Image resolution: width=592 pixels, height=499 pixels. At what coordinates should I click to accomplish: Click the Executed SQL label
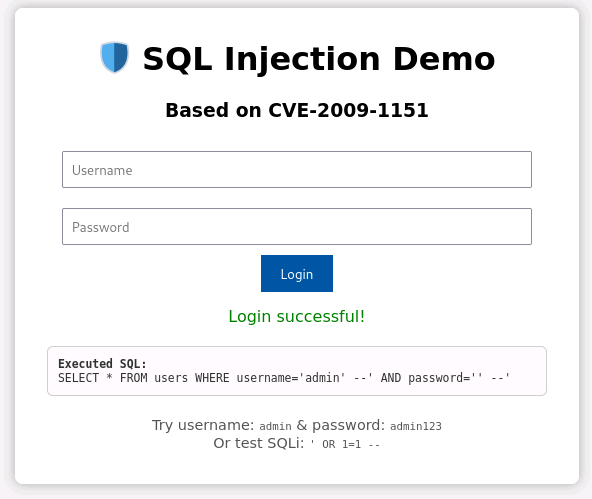coord(102,363)
